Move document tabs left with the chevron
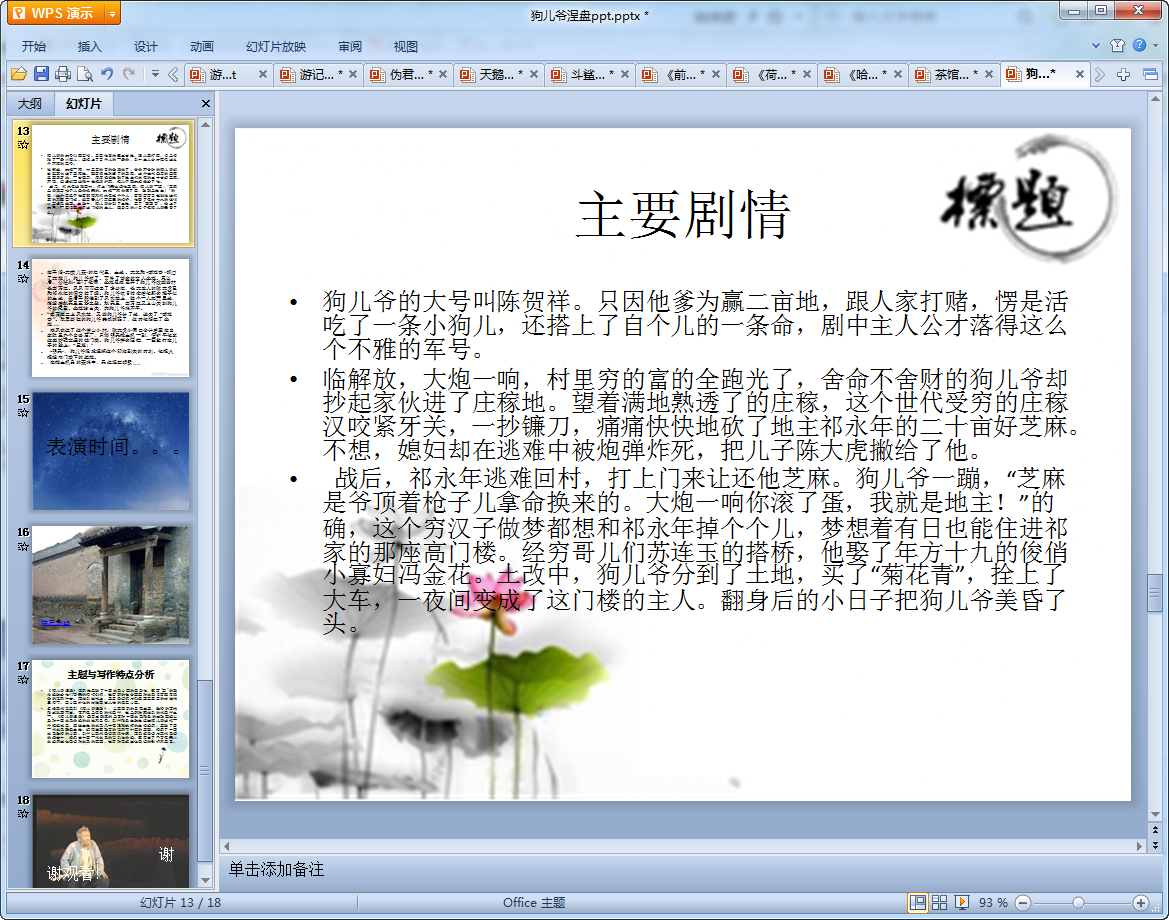Viewport: 1169px width, 920px height. (173, 74)
